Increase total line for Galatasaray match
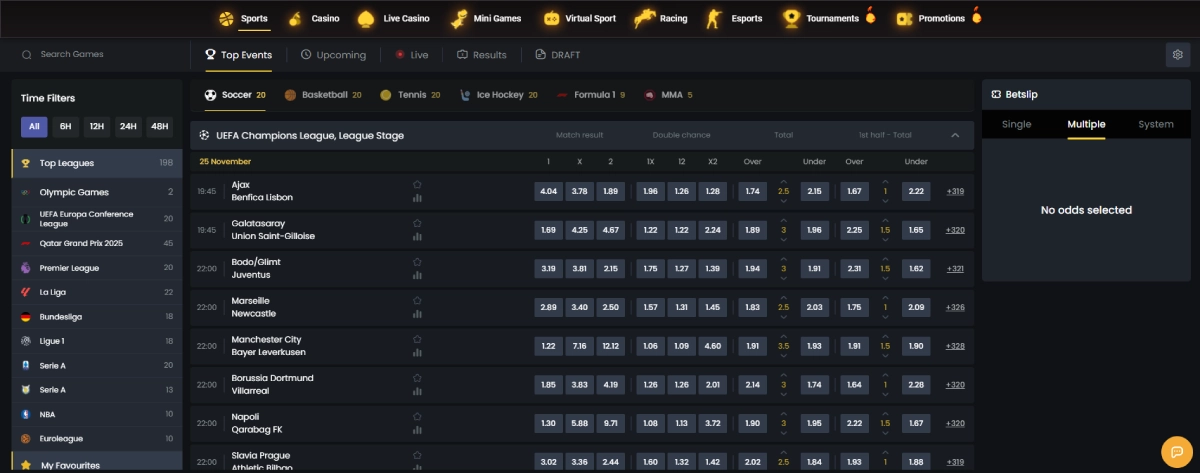This screenshot has height=473, width=1200. click(784, 221)
